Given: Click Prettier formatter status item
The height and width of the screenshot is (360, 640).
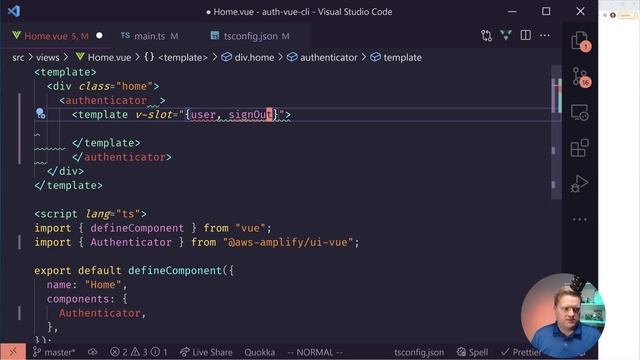Looking at the screenshot, I should [x=521, y=352].
